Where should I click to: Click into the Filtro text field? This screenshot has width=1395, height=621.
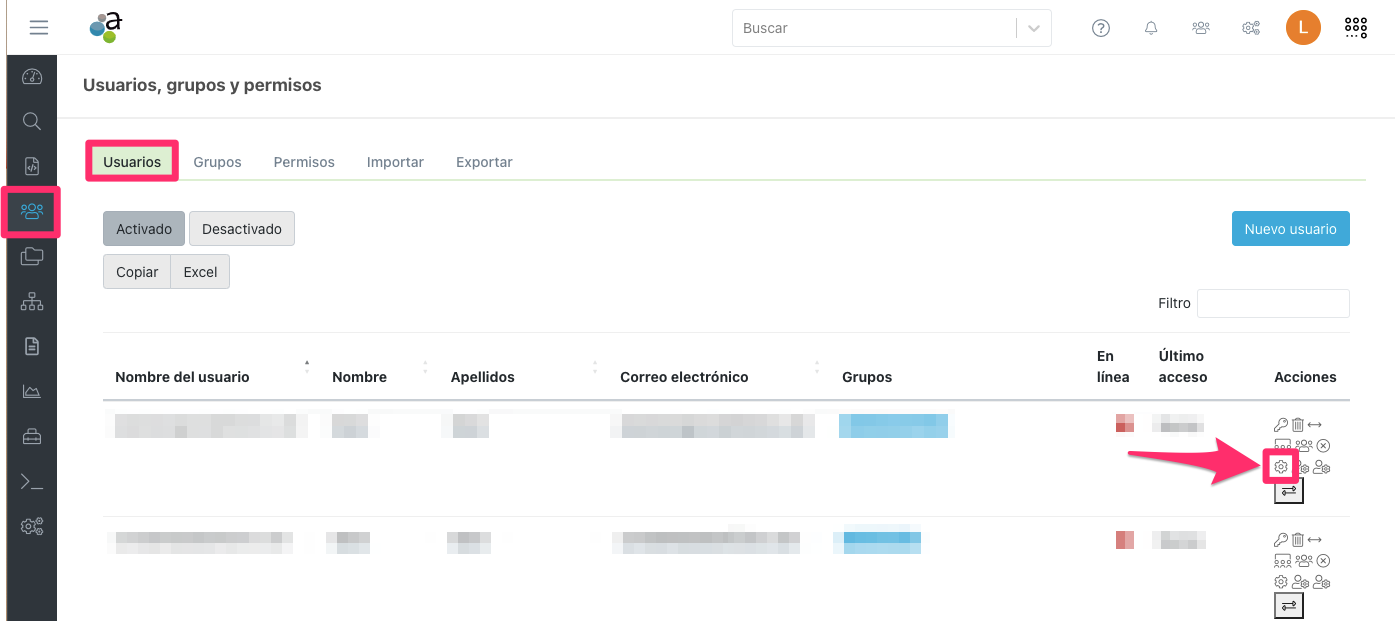(1273, 303)
